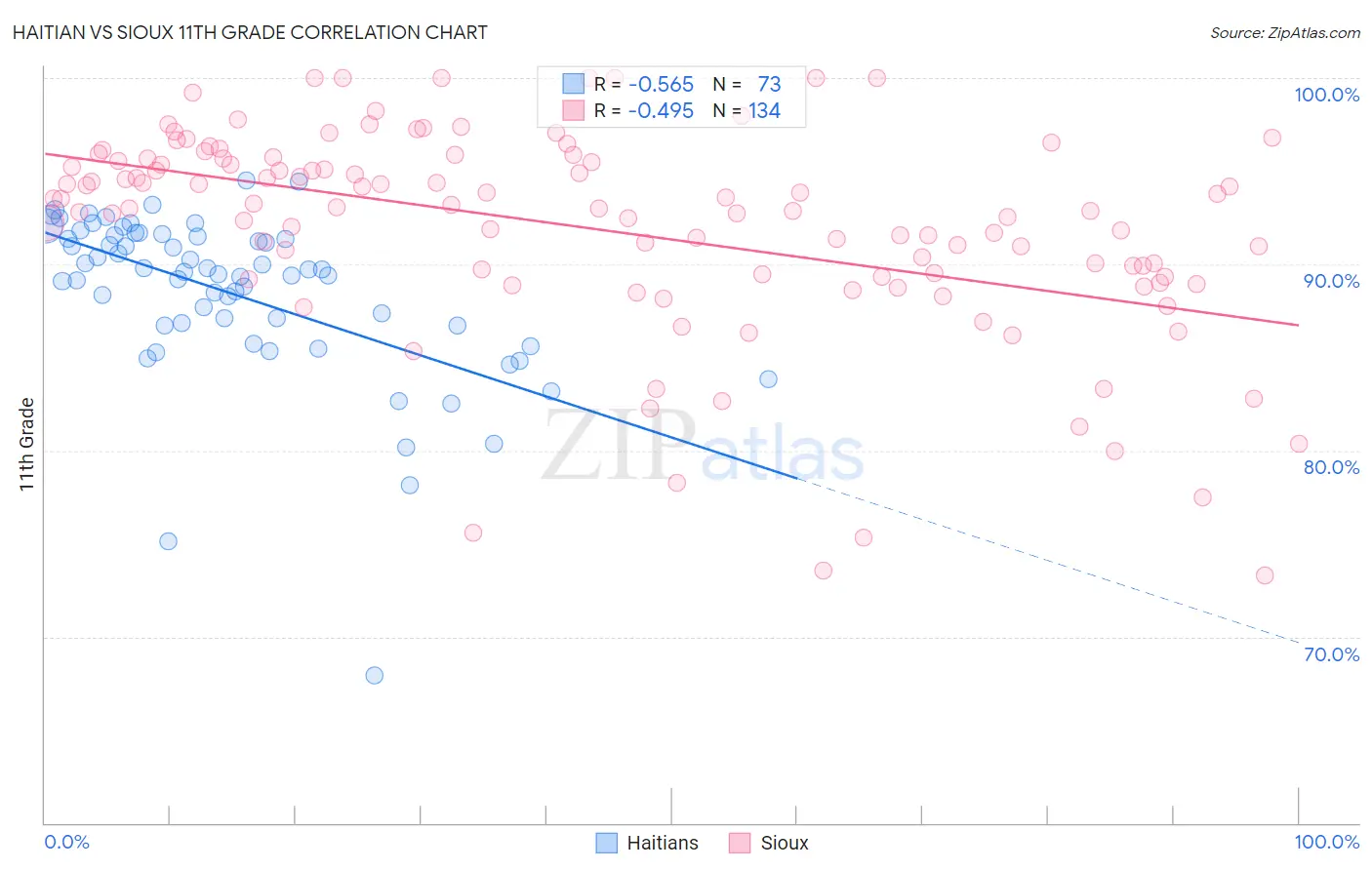Image resolution: width=1372 pixels, height=870 pixels.
Task: Click the 90.0% y-axis label
Action: click(1331, 281)
